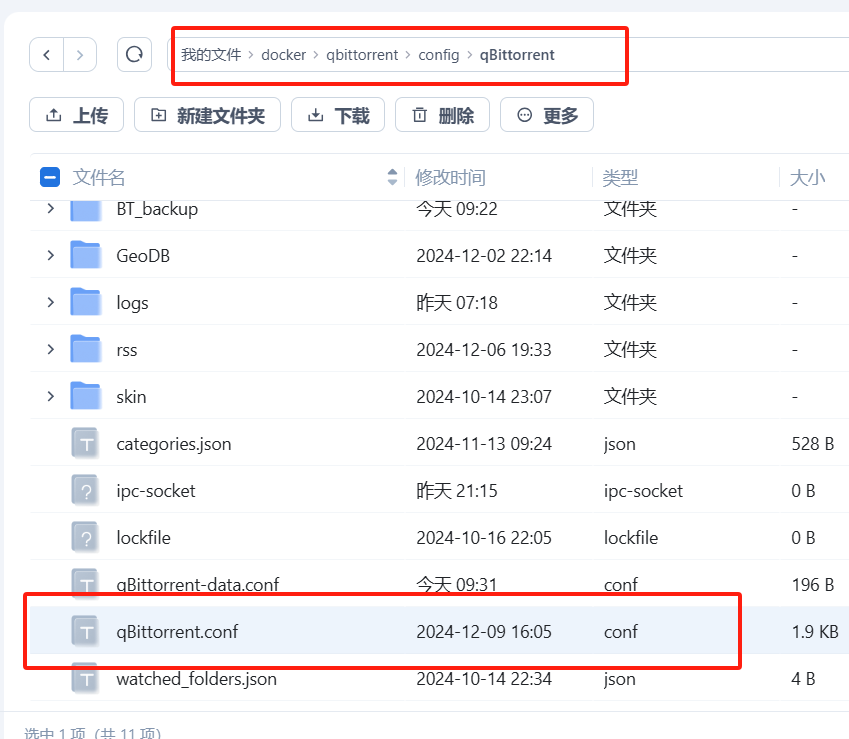Screen dimensions: 849x739
Task: Select the logs folder icon
Action: click(x=86, y=302)
